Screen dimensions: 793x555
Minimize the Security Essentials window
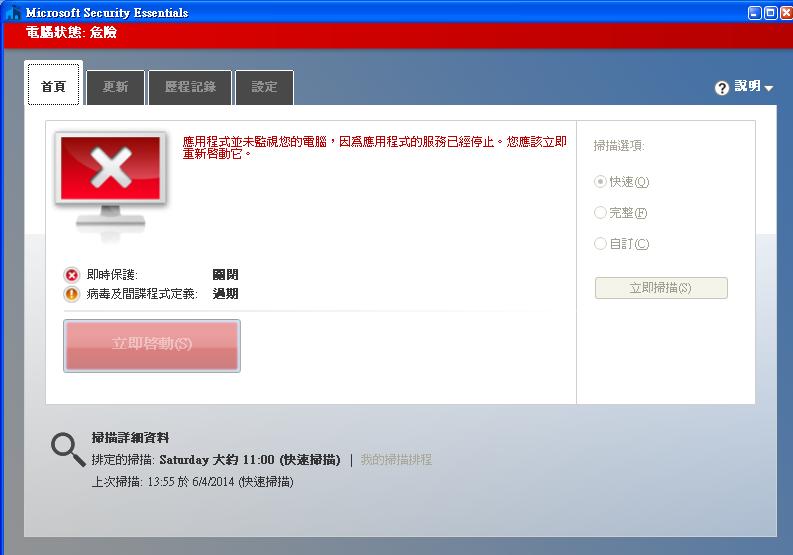click(755, 13)
